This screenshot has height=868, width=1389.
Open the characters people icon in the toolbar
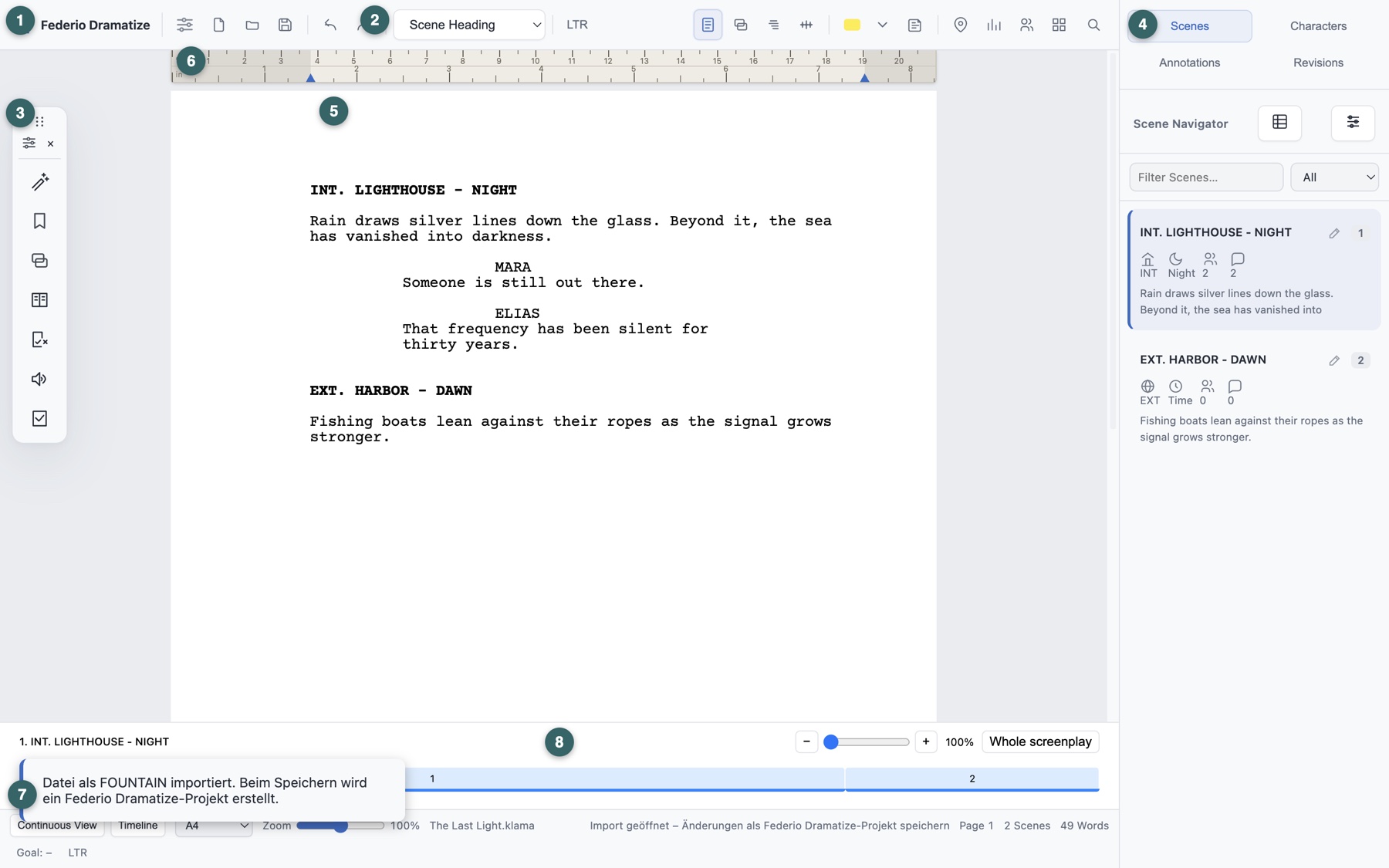click(1026, 25)
